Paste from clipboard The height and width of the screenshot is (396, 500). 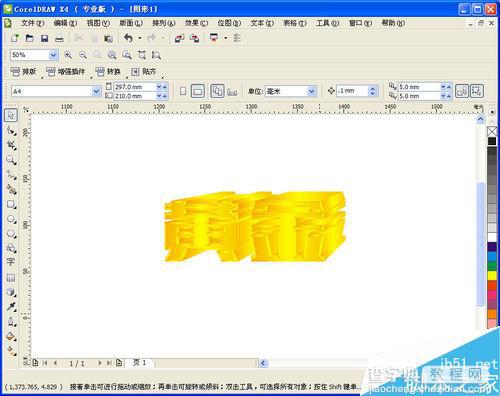[109, 38]
